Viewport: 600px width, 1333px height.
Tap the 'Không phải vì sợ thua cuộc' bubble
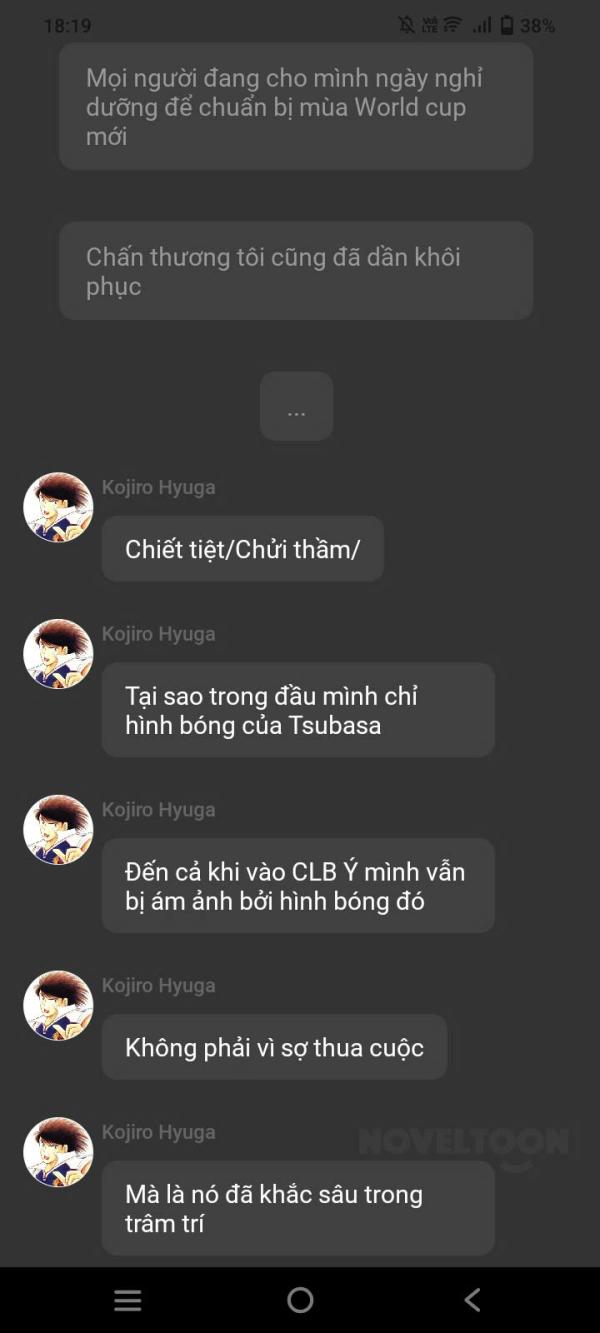coord(274,1047)
